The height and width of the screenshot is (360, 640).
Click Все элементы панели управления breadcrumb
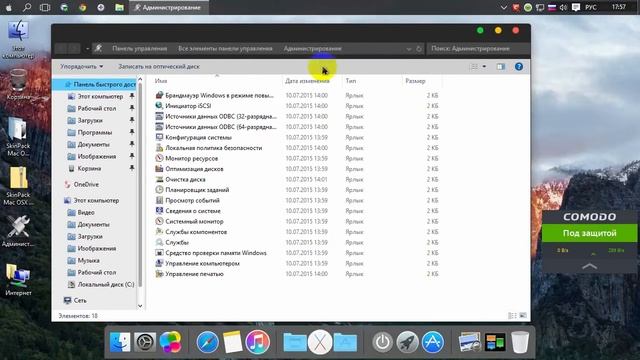coord(225,49)
